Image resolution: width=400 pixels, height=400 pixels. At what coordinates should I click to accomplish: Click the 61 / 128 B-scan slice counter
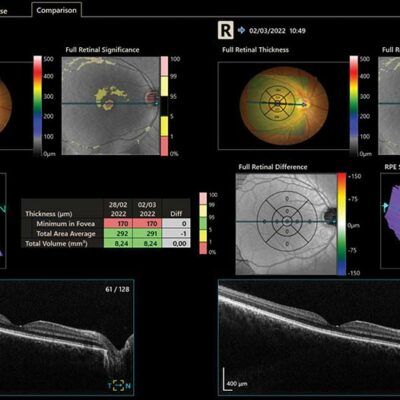[117, 289]
